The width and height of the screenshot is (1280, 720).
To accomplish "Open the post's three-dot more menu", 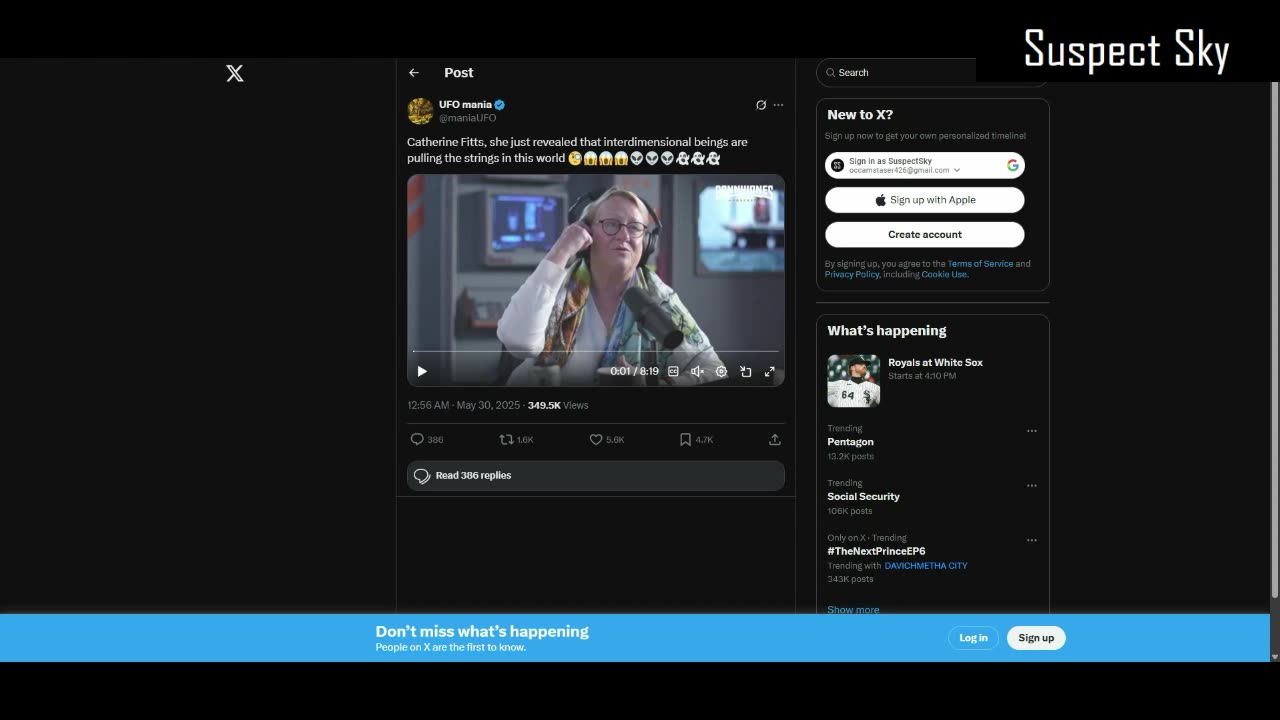I will pyautogui.click(x=778, y=105).
